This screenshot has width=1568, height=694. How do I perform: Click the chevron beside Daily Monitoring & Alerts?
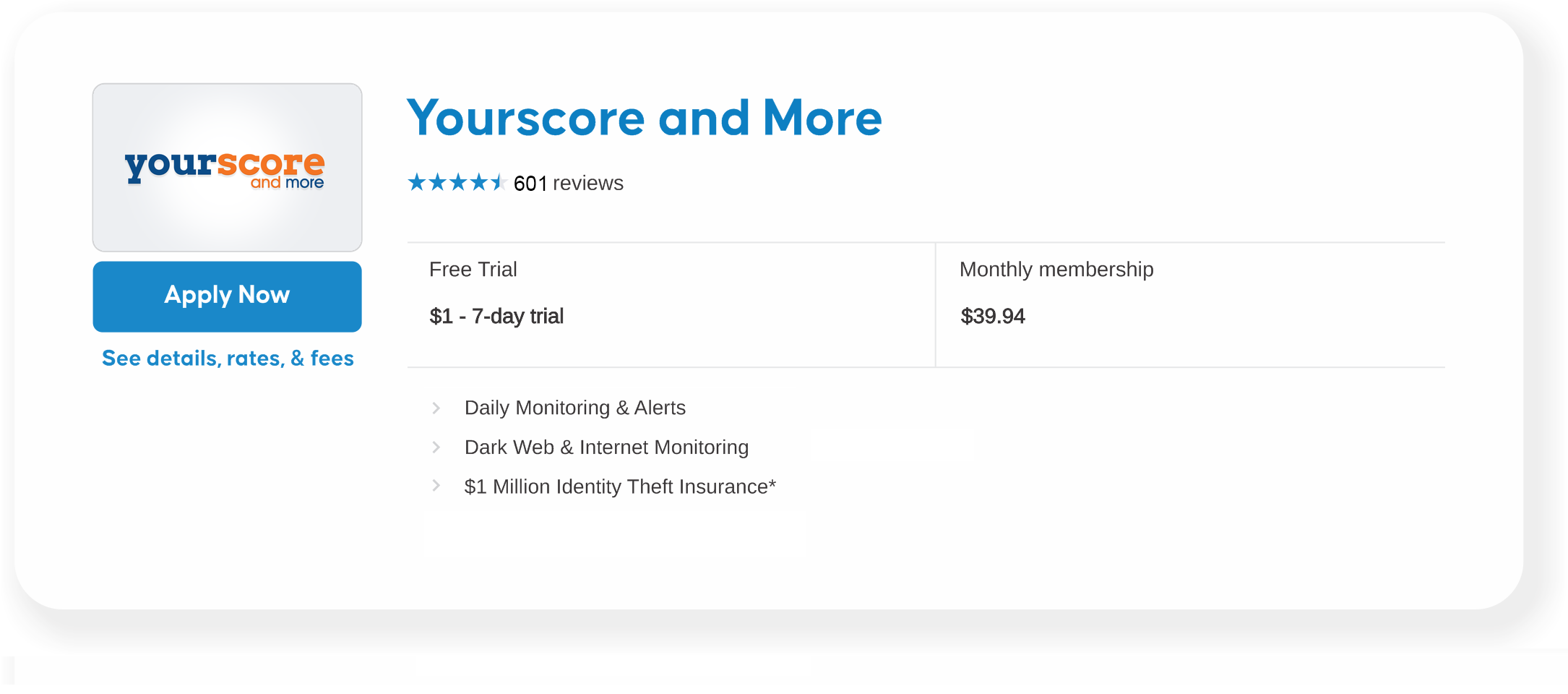tap(437, 407)
